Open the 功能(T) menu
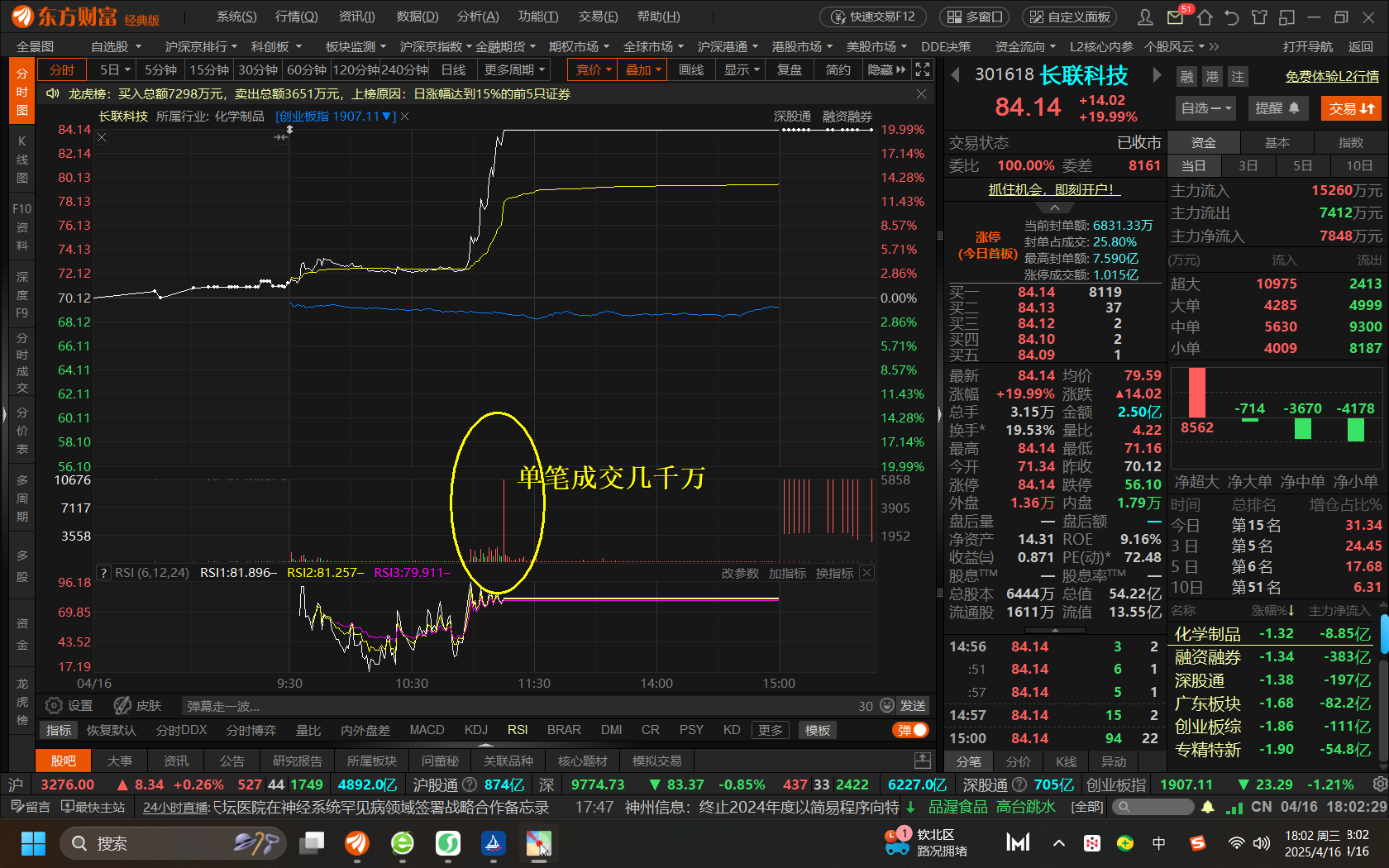 (x=537, y=16)
